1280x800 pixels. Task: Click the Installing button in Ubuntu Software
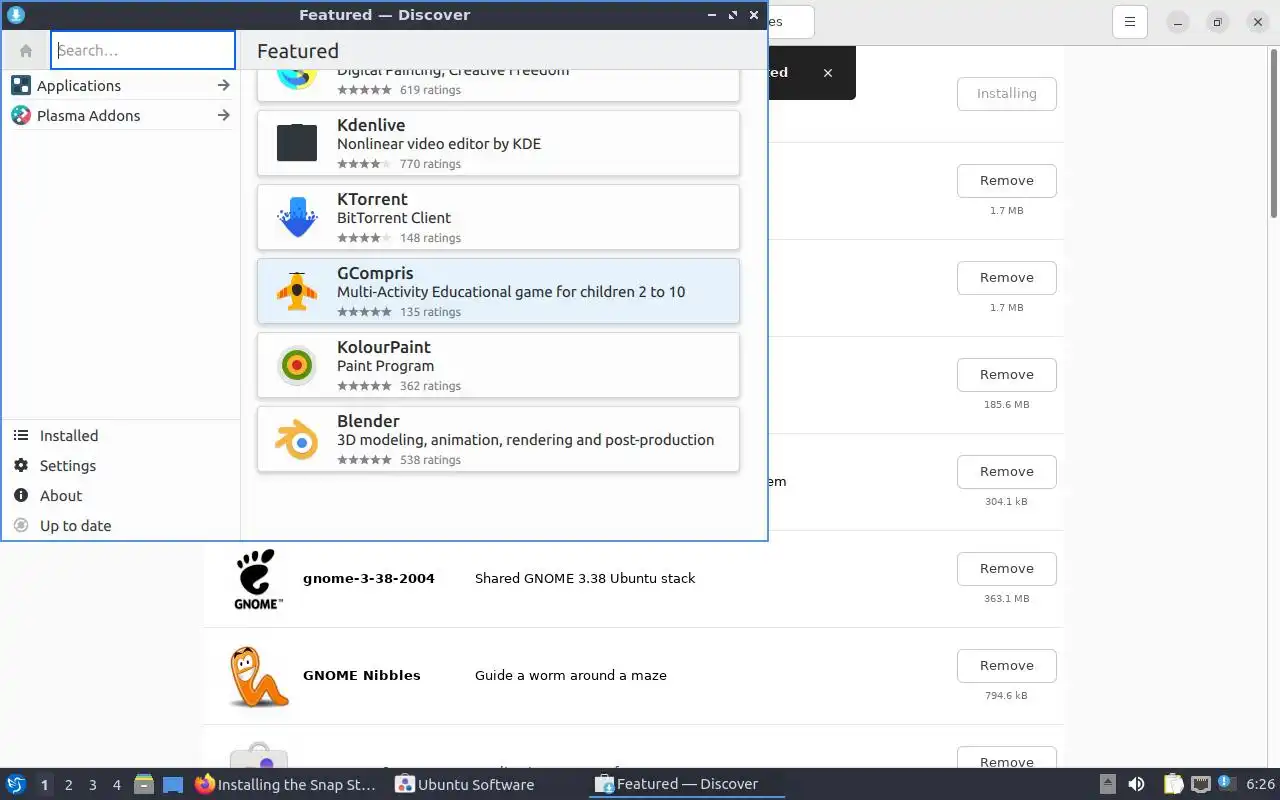pos(1006,94)
